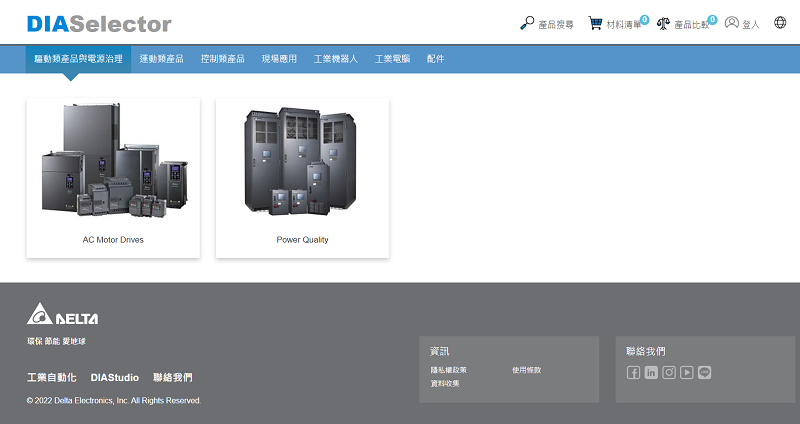The width and height of the screenshot is (800, 424).
Task: Select the 驅動類產品與電源治理 tab
Action: coord(78,59)
